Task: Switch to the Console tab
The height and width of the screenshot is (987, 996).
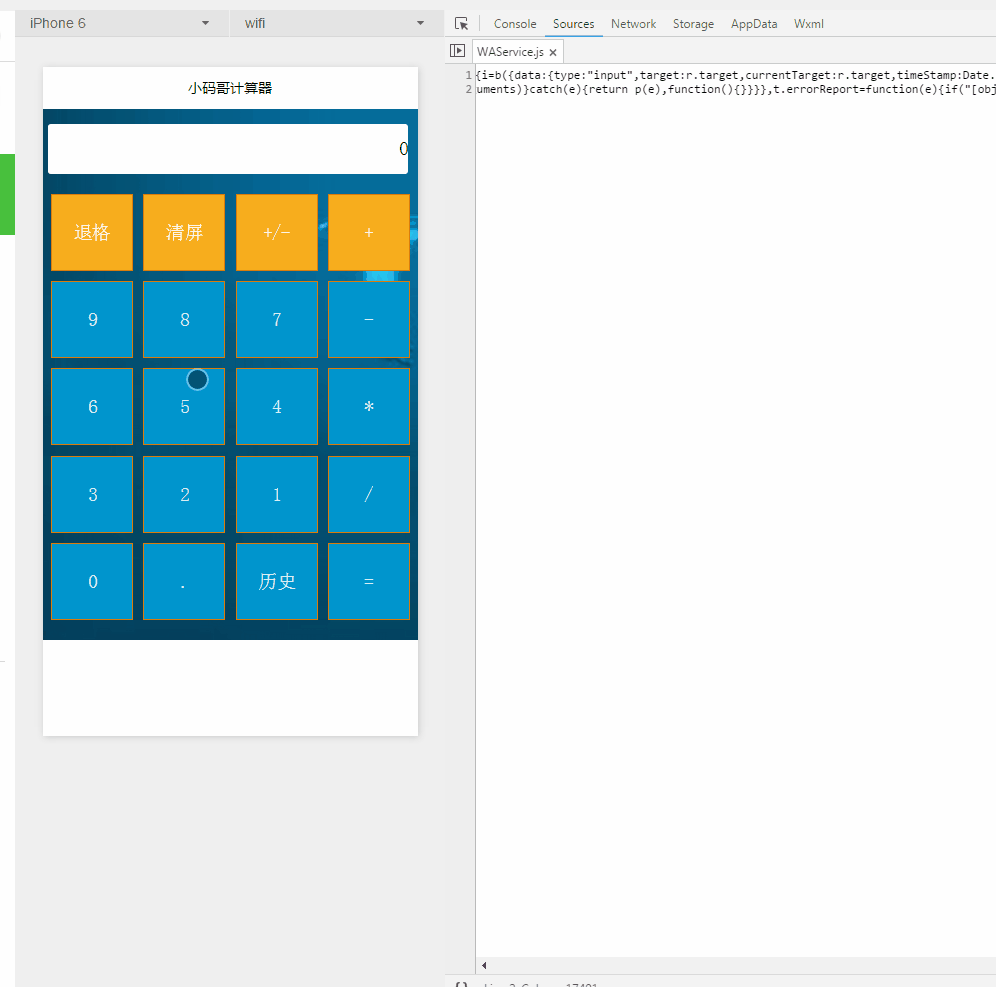Action: [x=515, y=24]
